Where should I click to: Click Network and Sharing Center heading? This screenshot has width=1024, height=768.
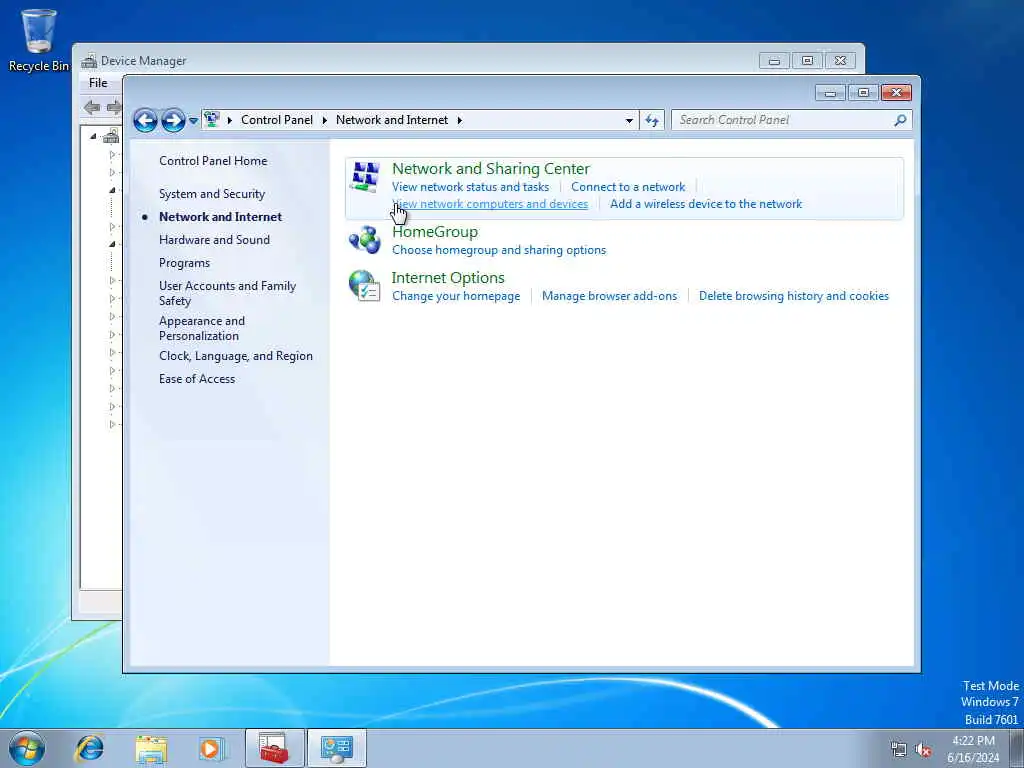click(x=490, y=168)
